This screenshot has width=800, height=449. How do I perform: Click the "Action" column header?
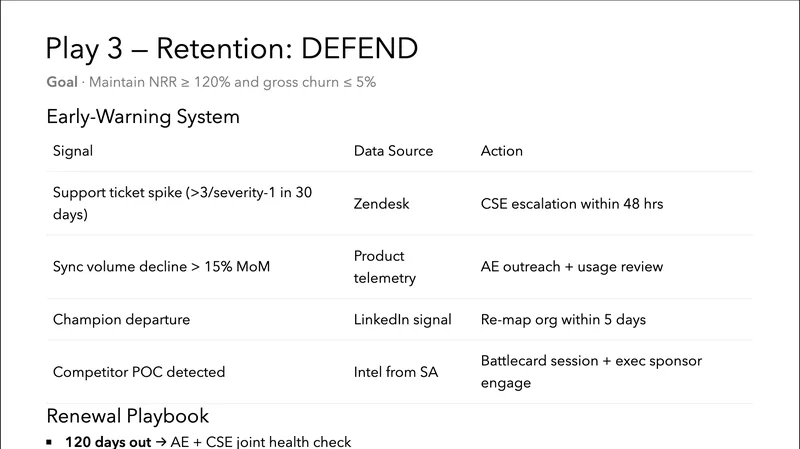(x=502, y=151)
